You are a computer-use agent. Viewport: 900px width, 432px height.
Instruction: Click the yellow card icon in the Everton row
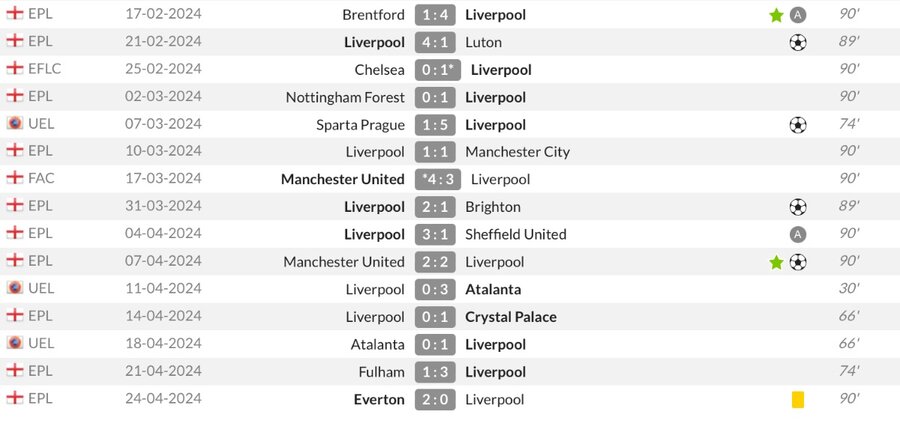click(798, 399)
